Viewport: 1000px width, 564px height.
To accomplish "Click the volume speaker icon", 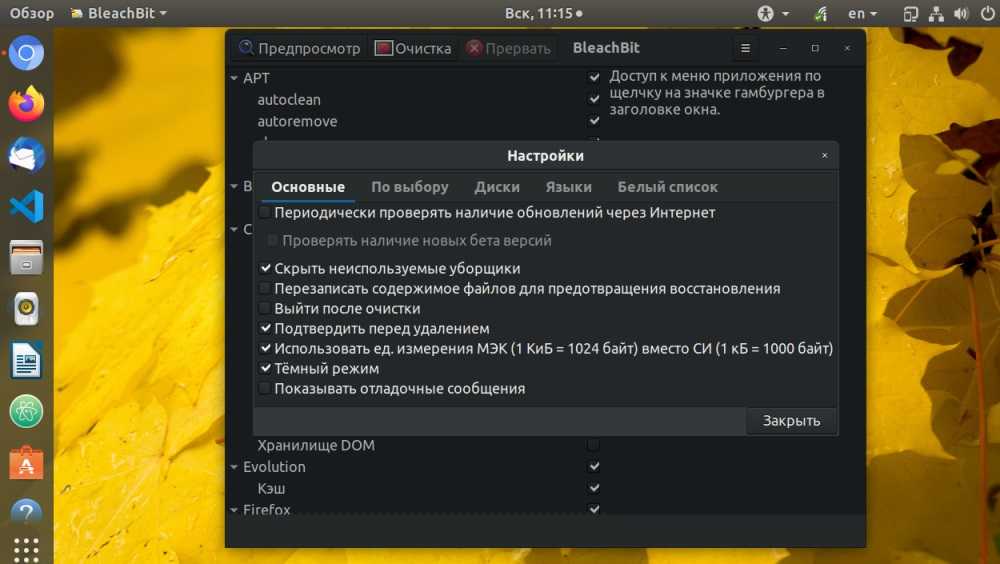I will (960, 13).
